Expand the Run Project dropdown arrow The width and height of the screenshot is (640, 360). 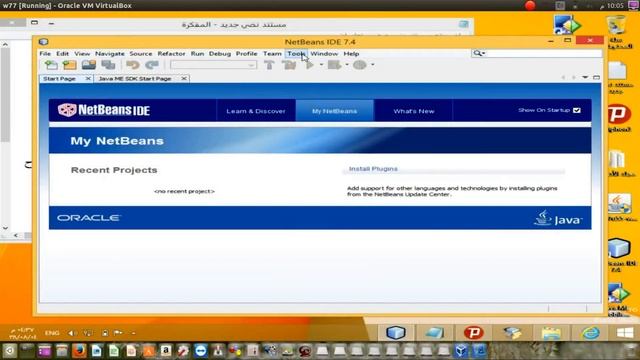[321, 65]
